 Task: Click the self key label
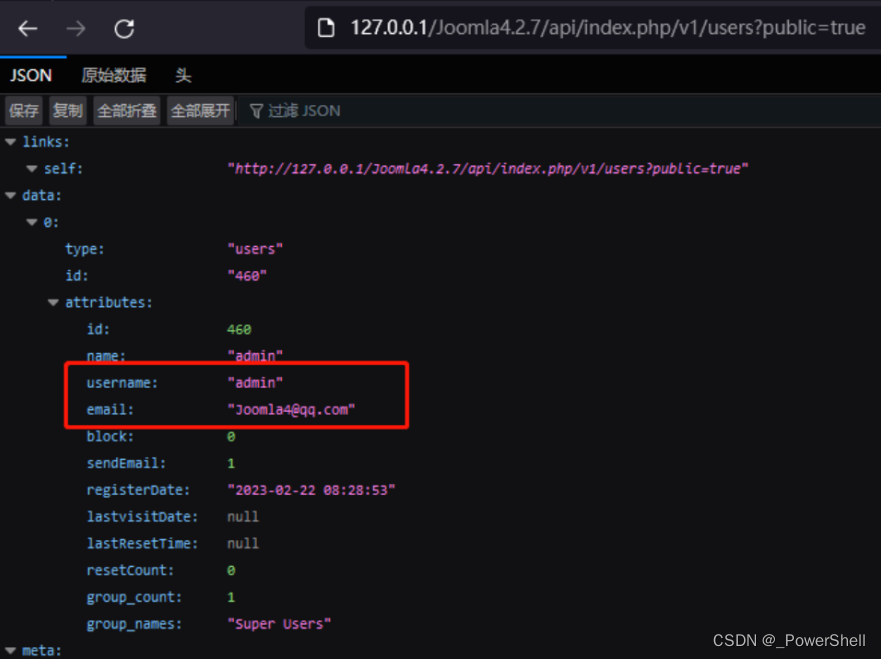(x=63, y=169)
